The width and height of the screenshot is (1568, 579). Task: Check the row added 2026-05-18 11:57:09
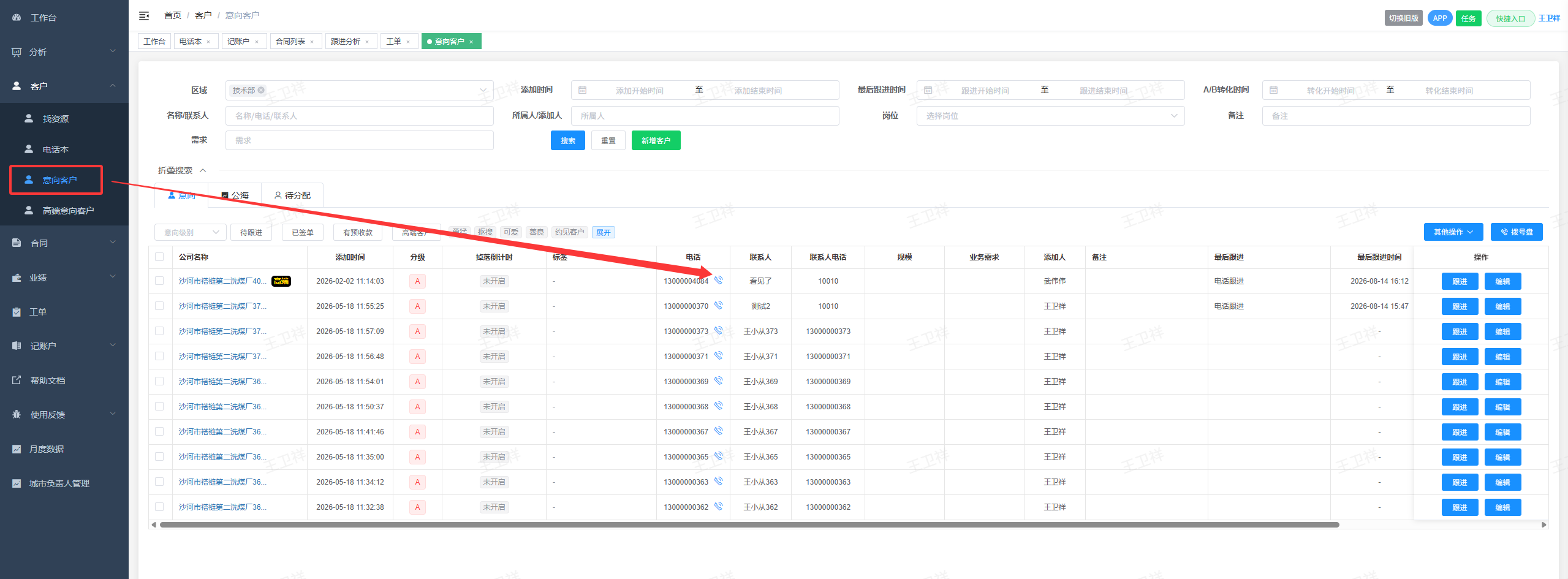159,331
